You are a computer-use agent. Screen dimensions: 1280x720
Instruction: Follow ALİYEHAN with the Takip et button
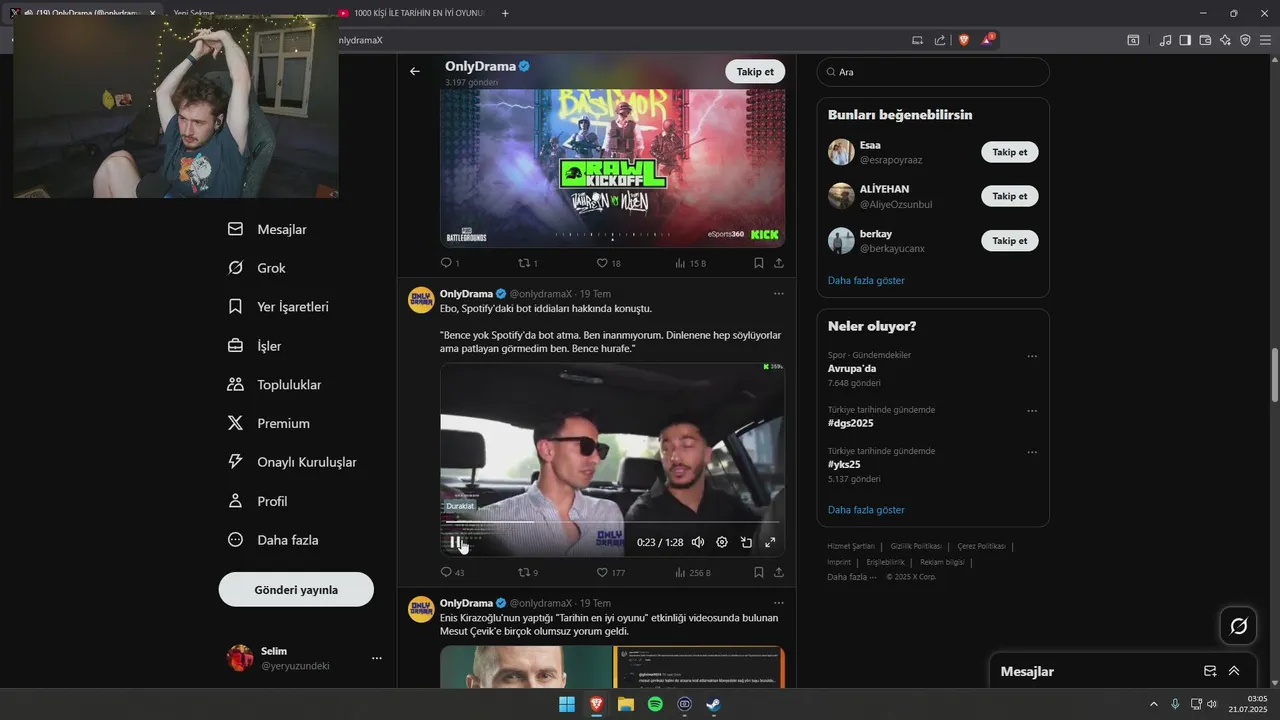(1010, 196)
